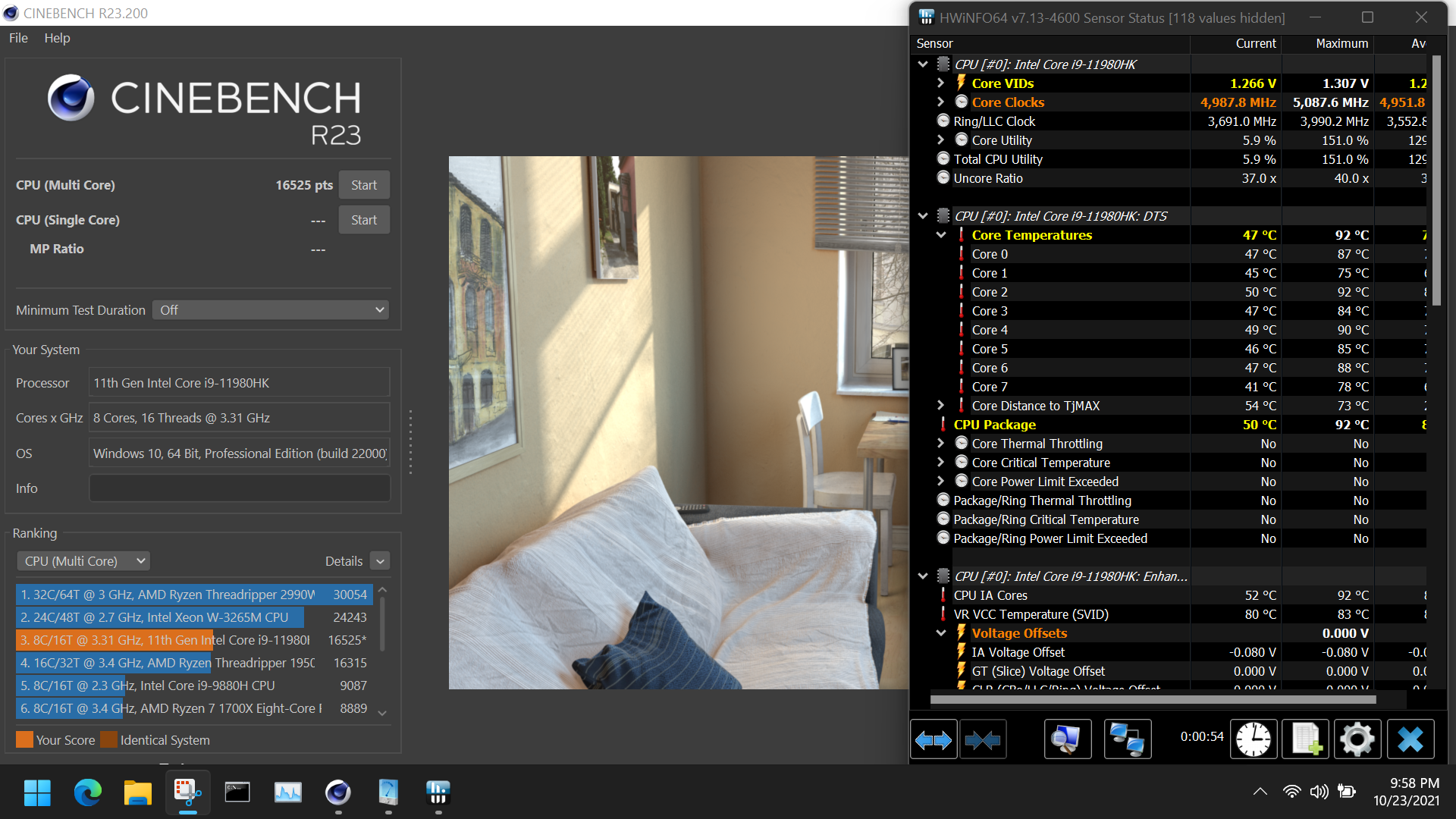
Task: Expand Core VIDs row
Action: 941,83
